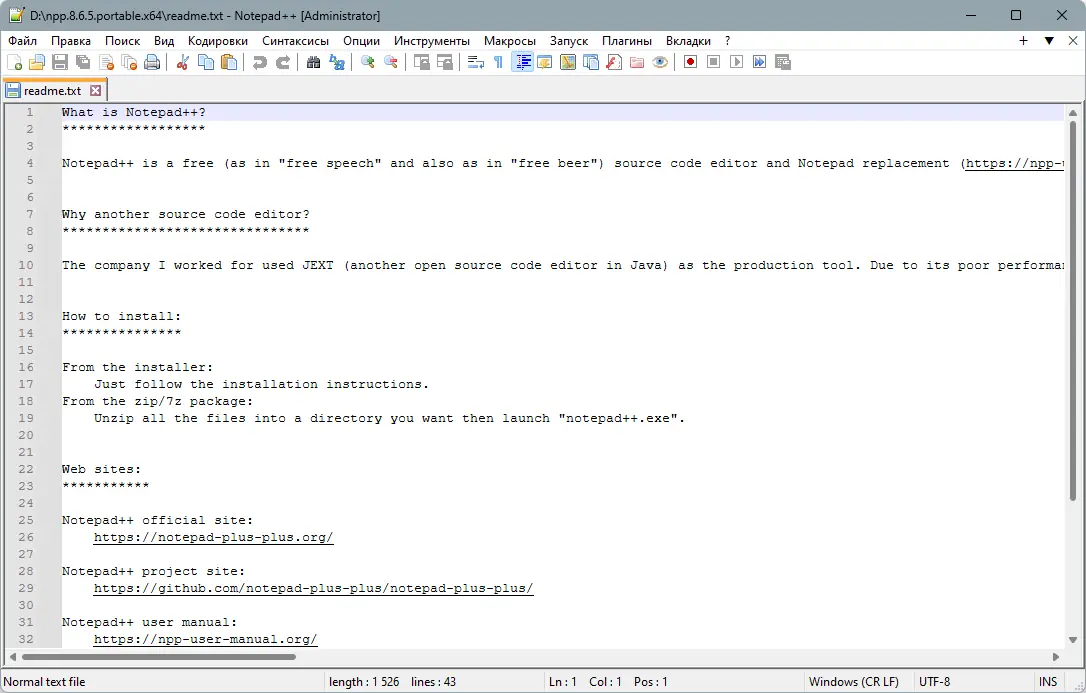This screenshot has width=1086, height=693.
Task: Open Find with the binoculars icon
Action: (x=313, y=62)
